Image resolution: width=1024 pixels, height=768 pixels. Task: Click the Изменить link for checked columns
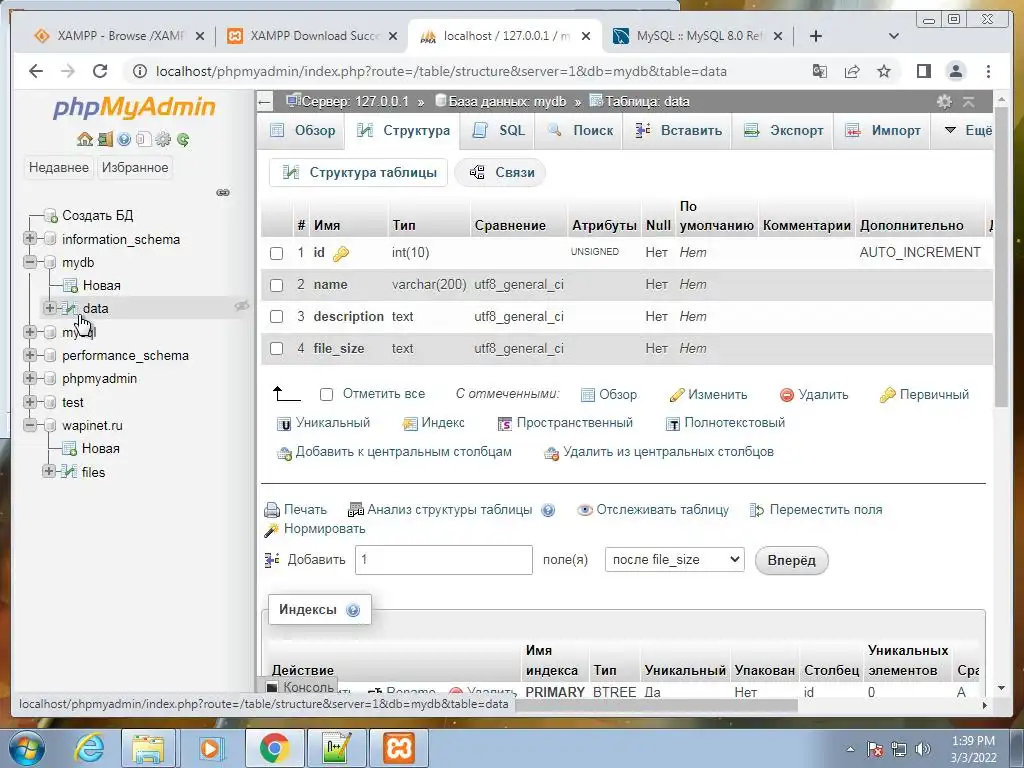(709, 395)
